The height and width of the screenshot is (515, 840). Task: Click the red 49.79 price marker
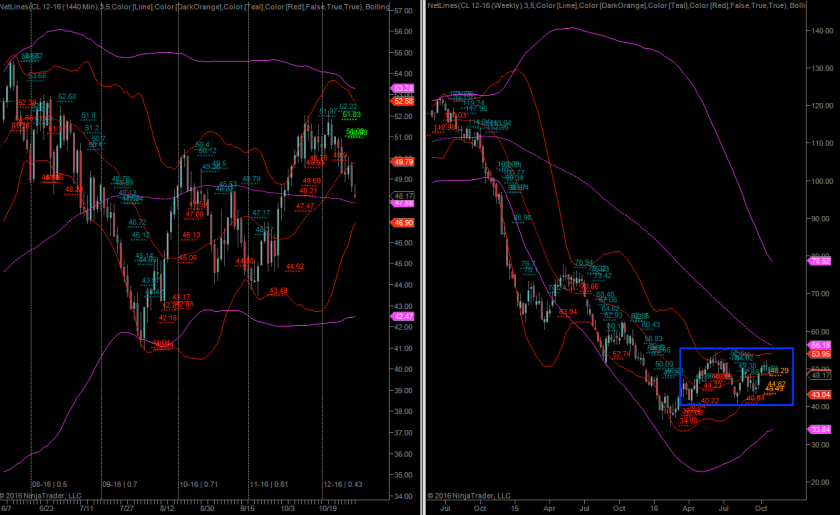[404, 162]
